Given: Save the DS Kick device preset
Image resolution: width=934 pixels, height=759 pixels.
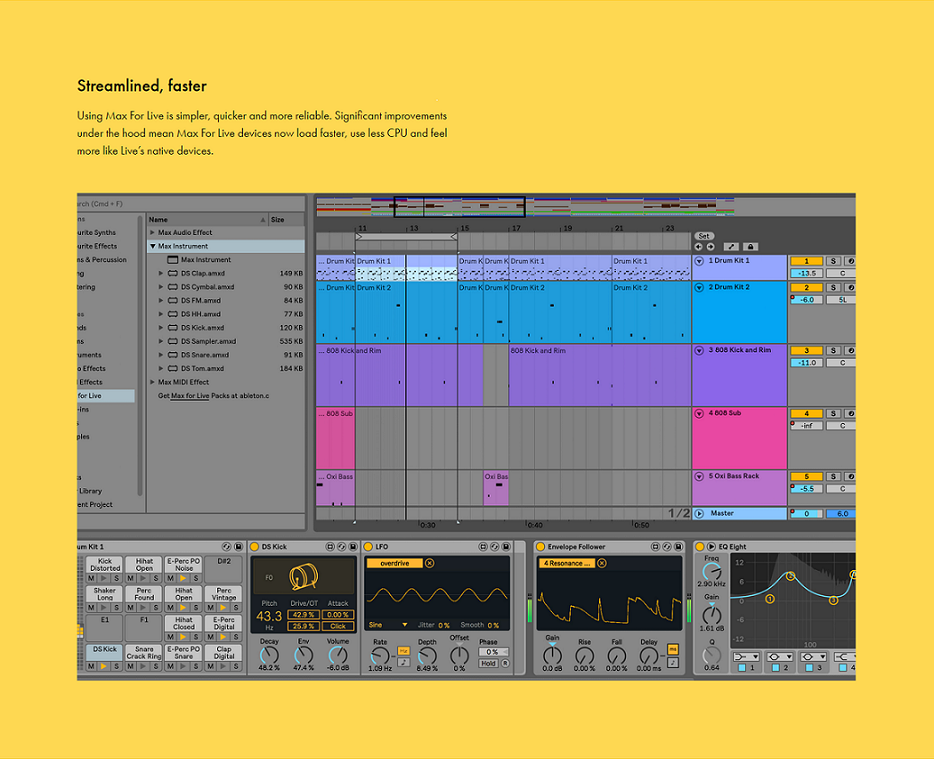Looking at the screenshot, I should coord(353,546).
